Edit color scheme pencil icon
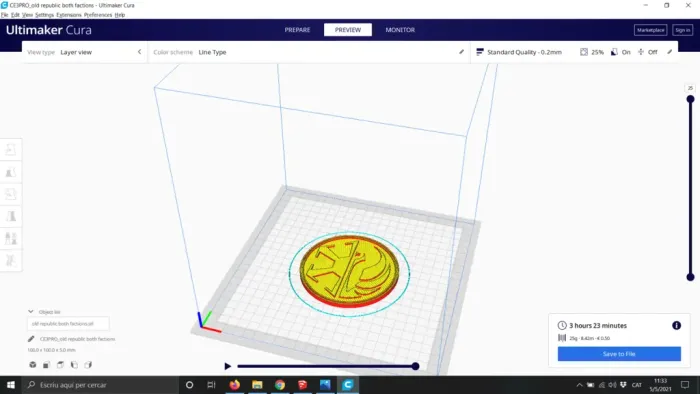 tap(461, 52)
